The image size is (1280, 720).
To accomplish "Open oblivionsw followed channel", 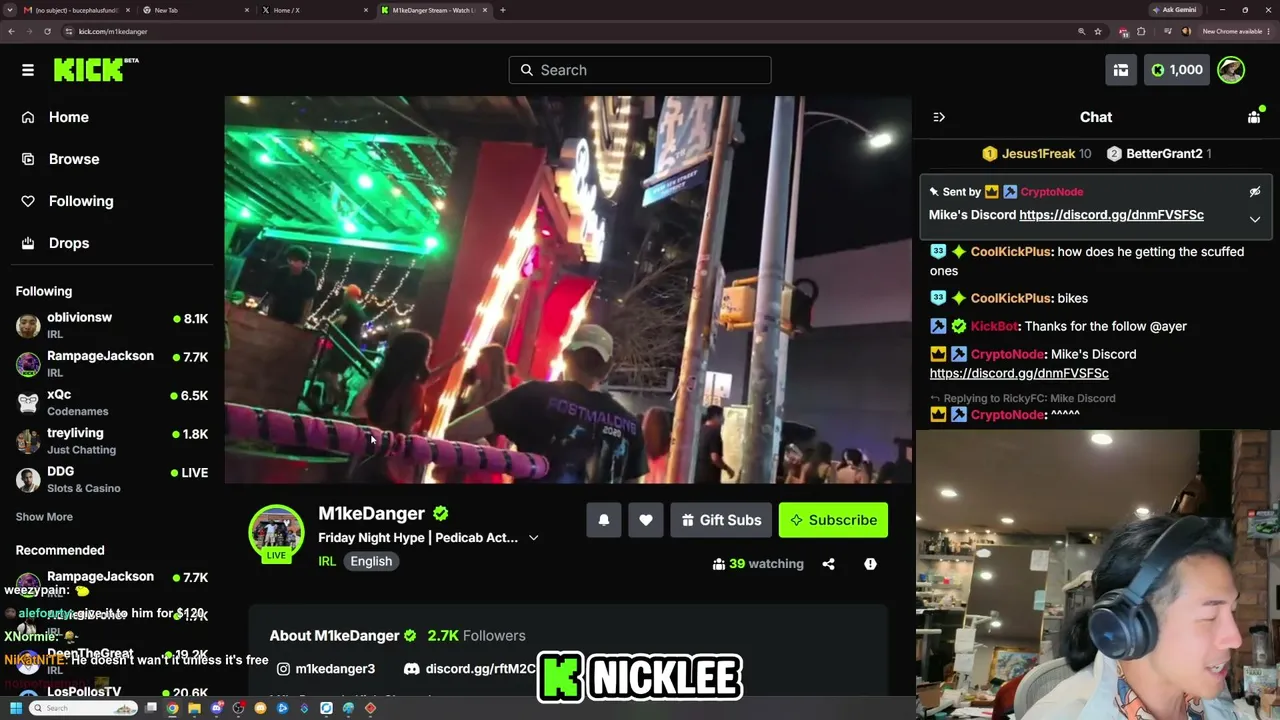I will point(112,325).
